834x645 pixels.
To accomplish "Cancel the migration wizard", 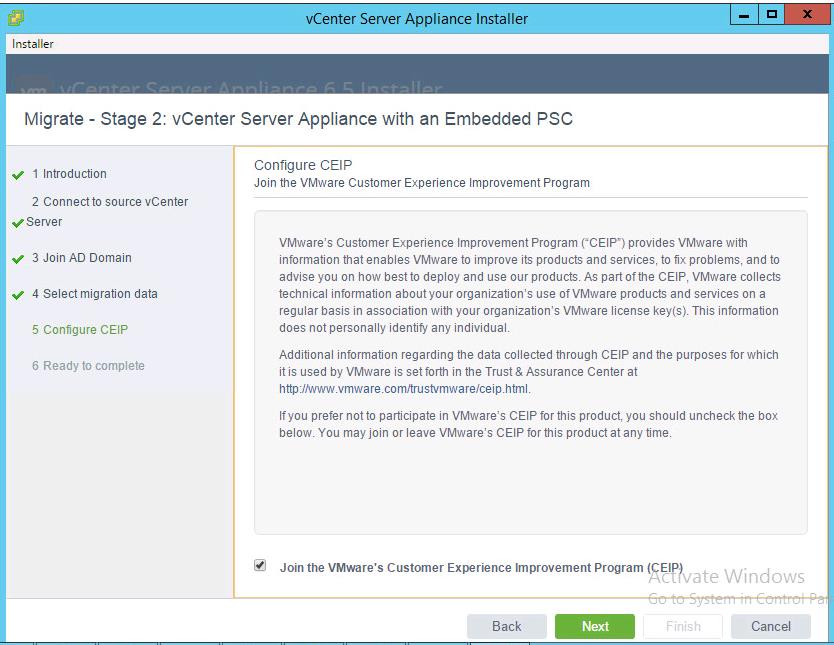I will click(x=771, y=626).
